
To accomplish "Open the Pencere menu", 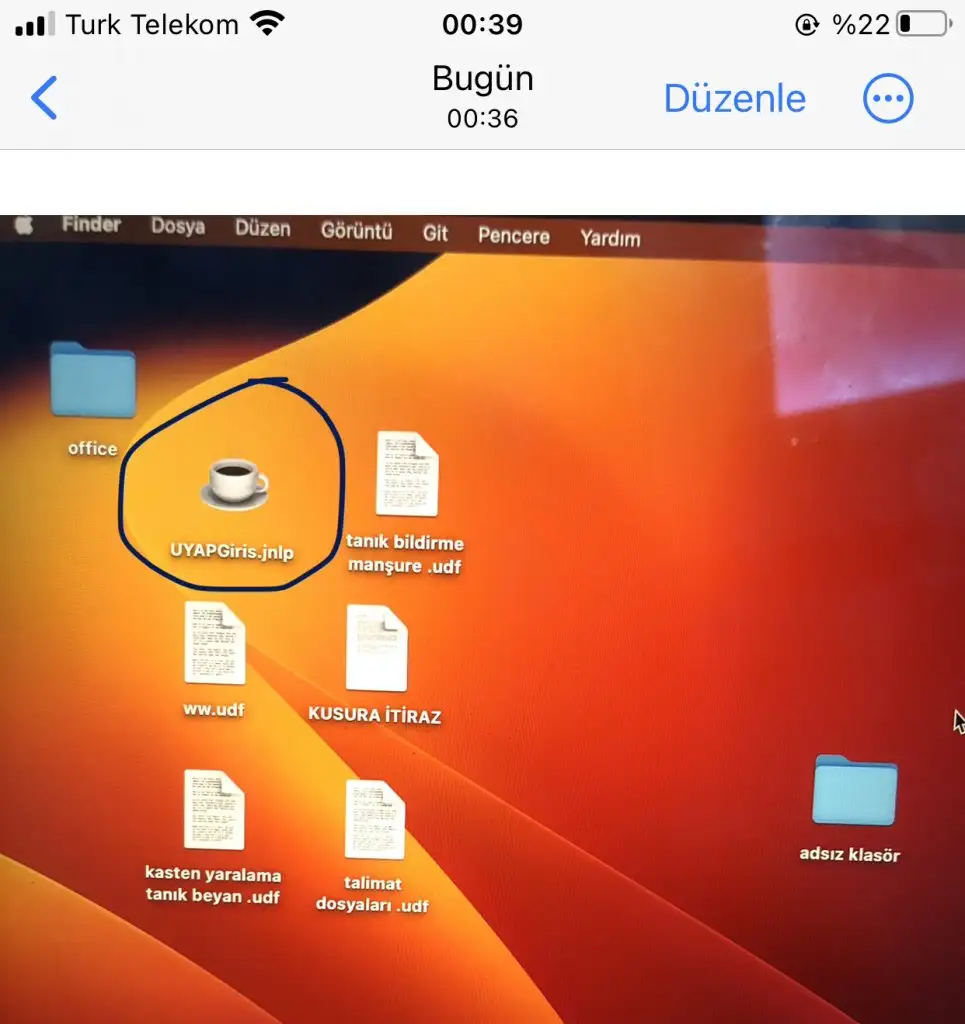I will (x=514, y=236).
